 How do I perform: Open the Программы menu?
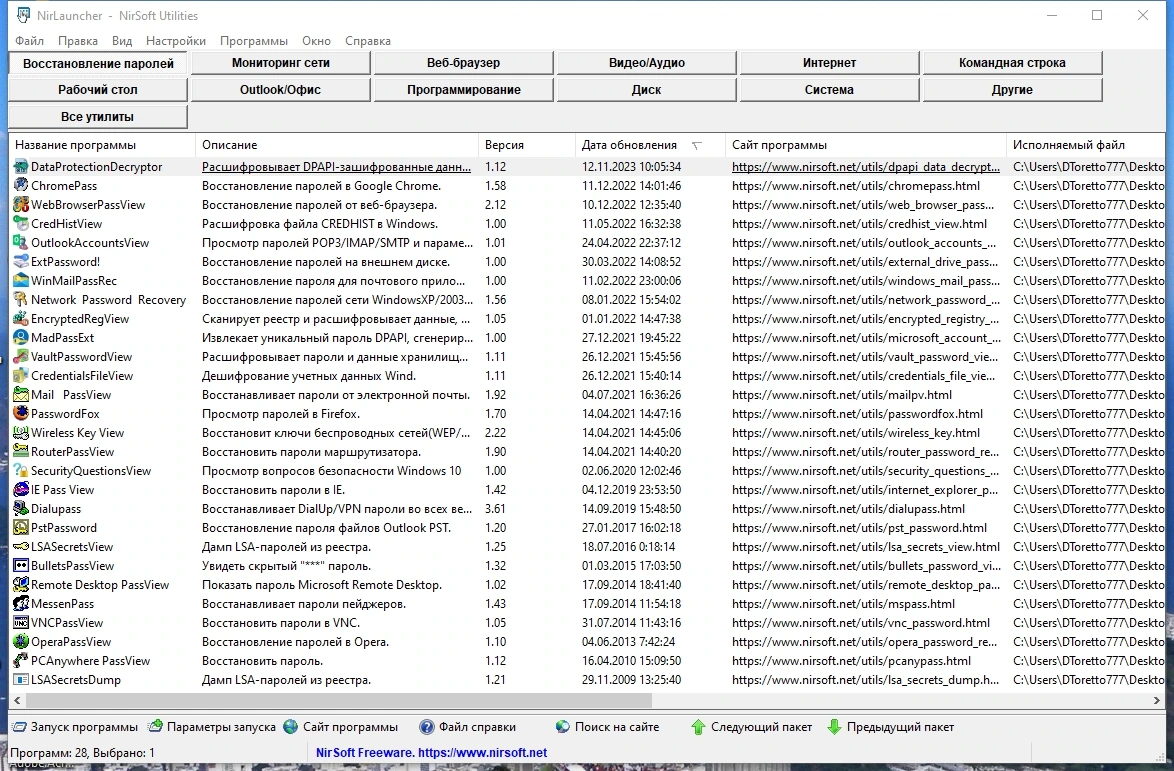tap(254, 41)
